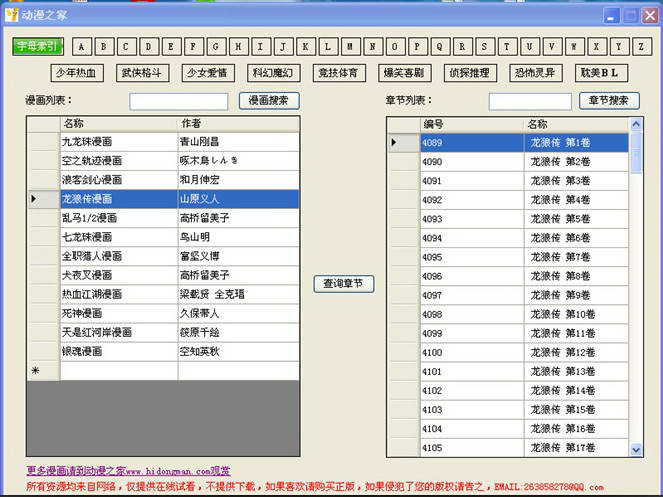Click the chapter list scrollbar thumb
663x497 pixels.
[636, 152]
